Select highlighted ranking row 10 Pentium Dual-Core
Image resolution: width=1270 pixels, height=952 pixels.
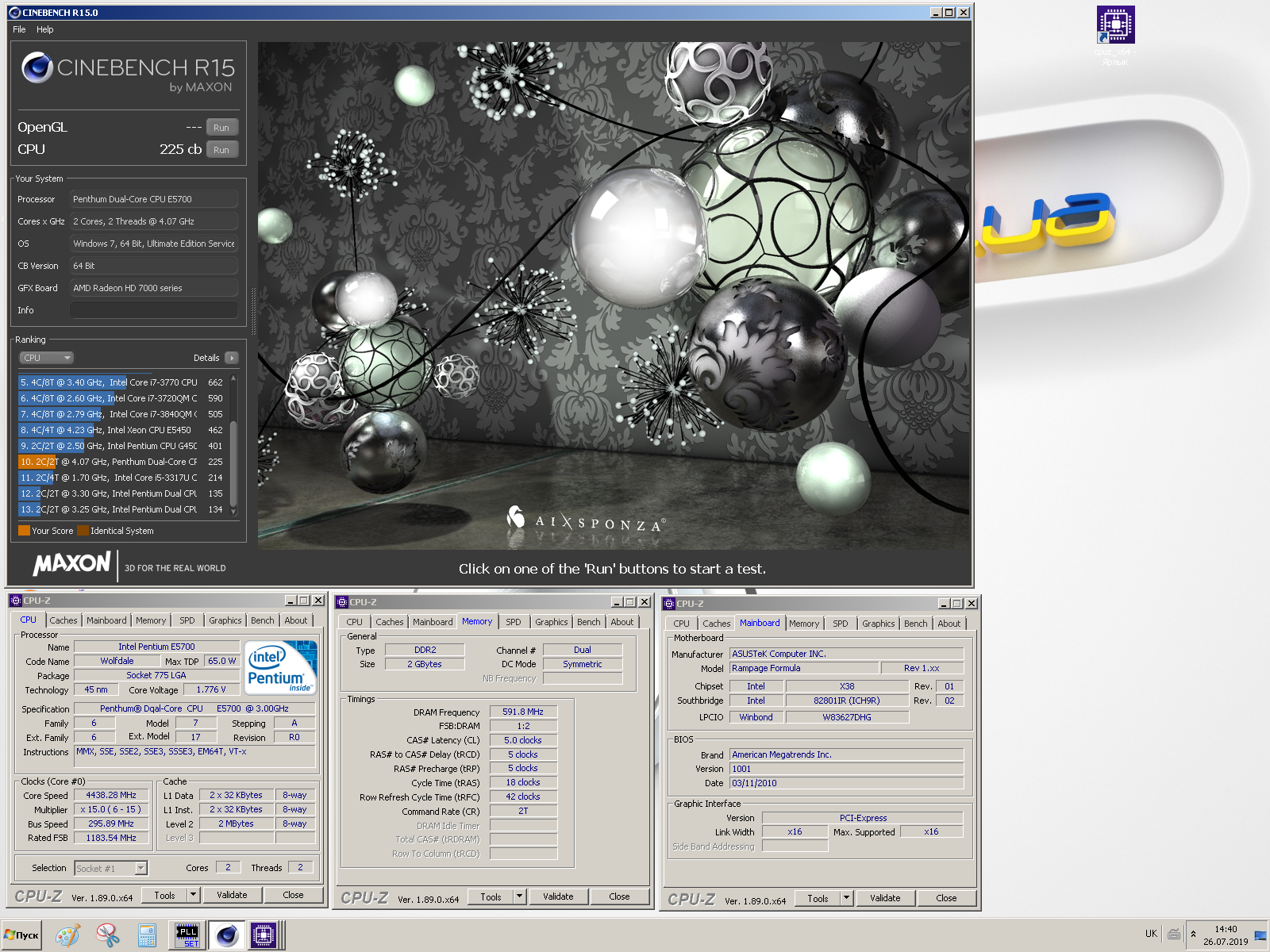[122, 462]
